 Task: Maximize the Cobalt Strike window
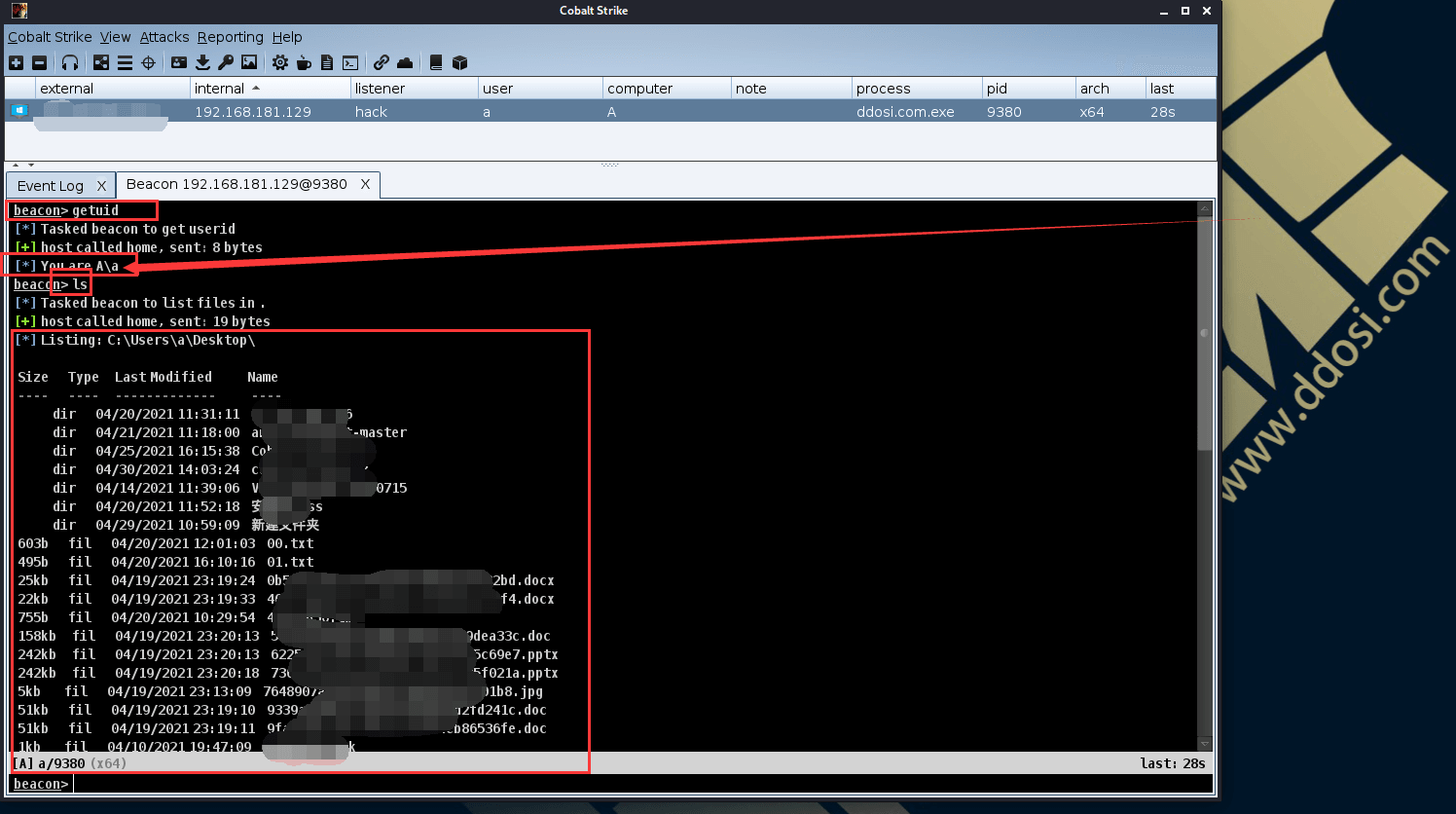point(1185,11)
